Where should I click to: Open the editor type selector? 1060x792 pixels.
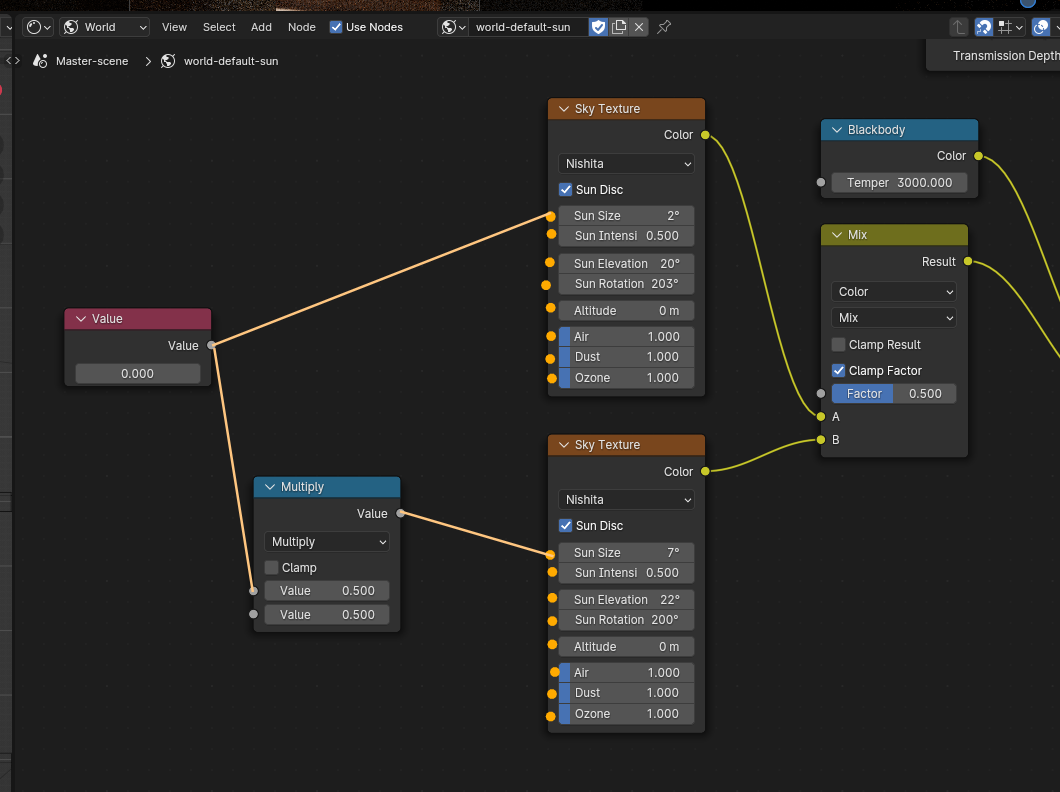tap(38, 27)
